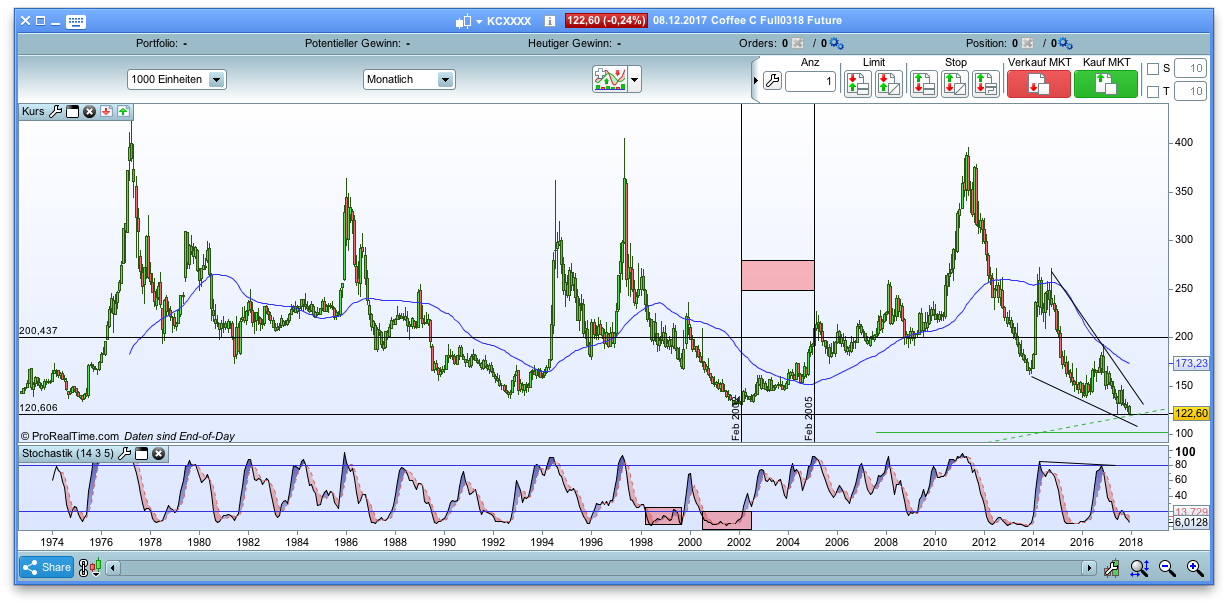Click the scrollbar right arrow
1228x605 pixels.
tap(1088, 568)
